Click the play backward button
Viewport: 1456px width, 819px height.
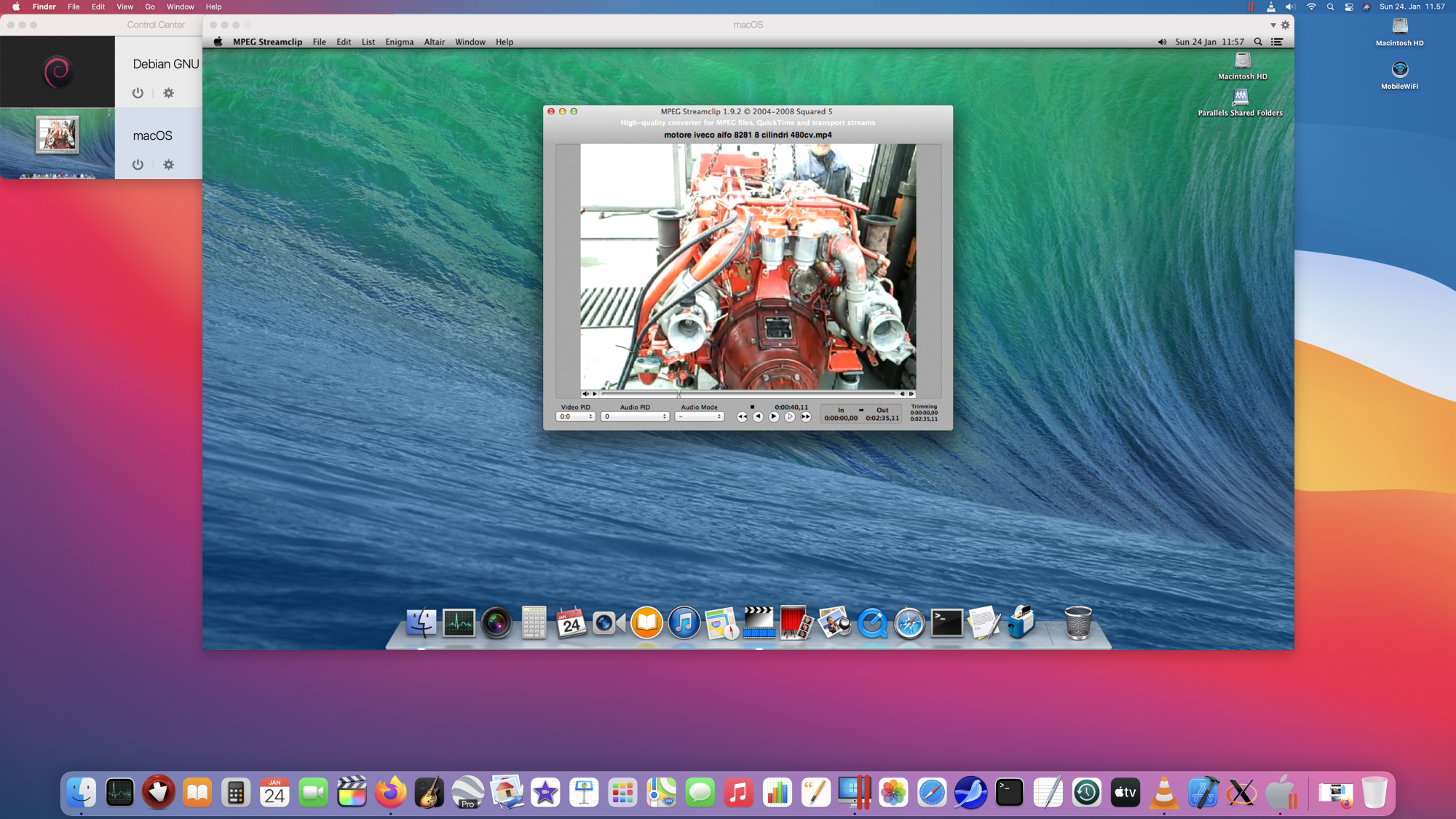click(758, 417)
